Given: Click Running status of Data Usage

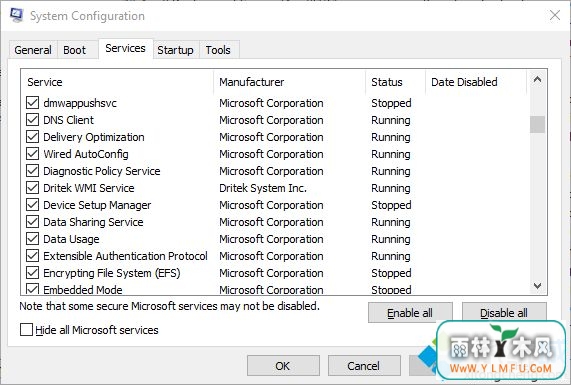Looking at the screenshot, I should (391, 239).
